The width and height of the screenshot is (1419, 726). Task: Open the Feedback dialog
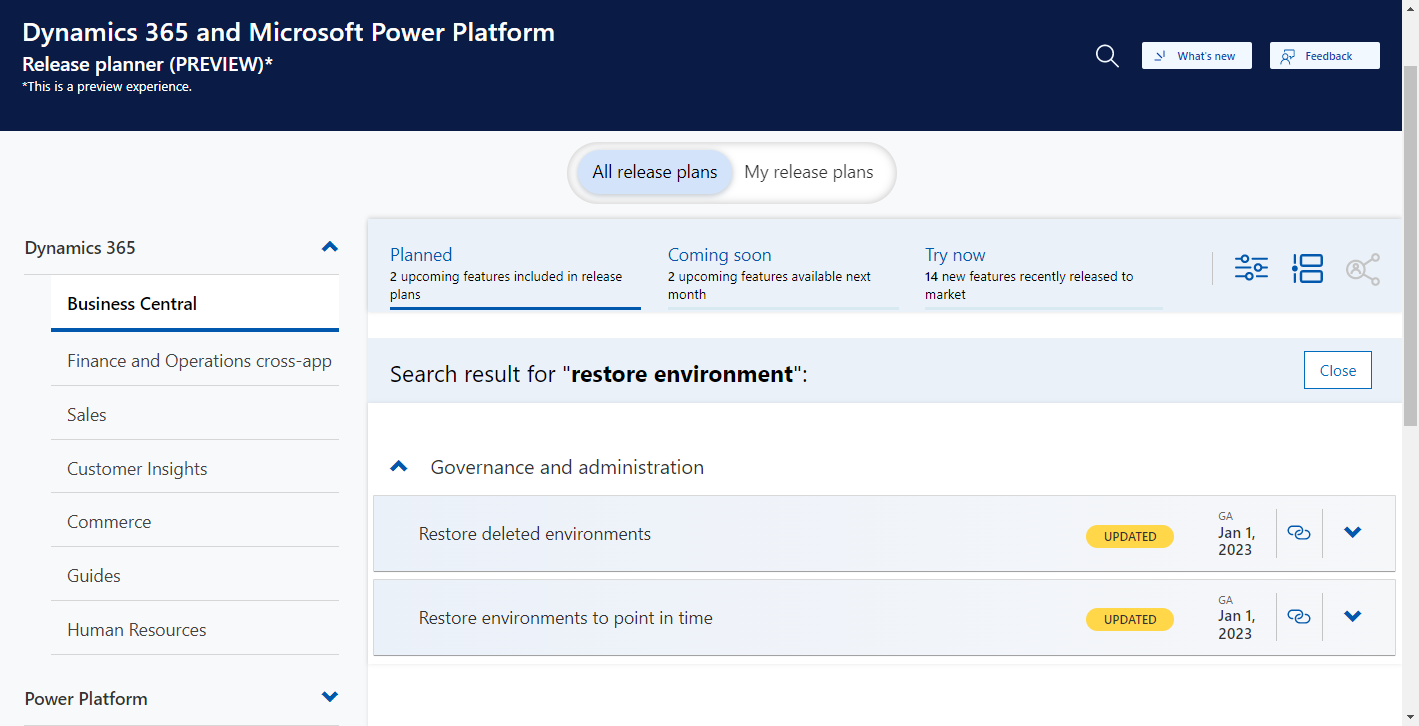click(1324, 55)
